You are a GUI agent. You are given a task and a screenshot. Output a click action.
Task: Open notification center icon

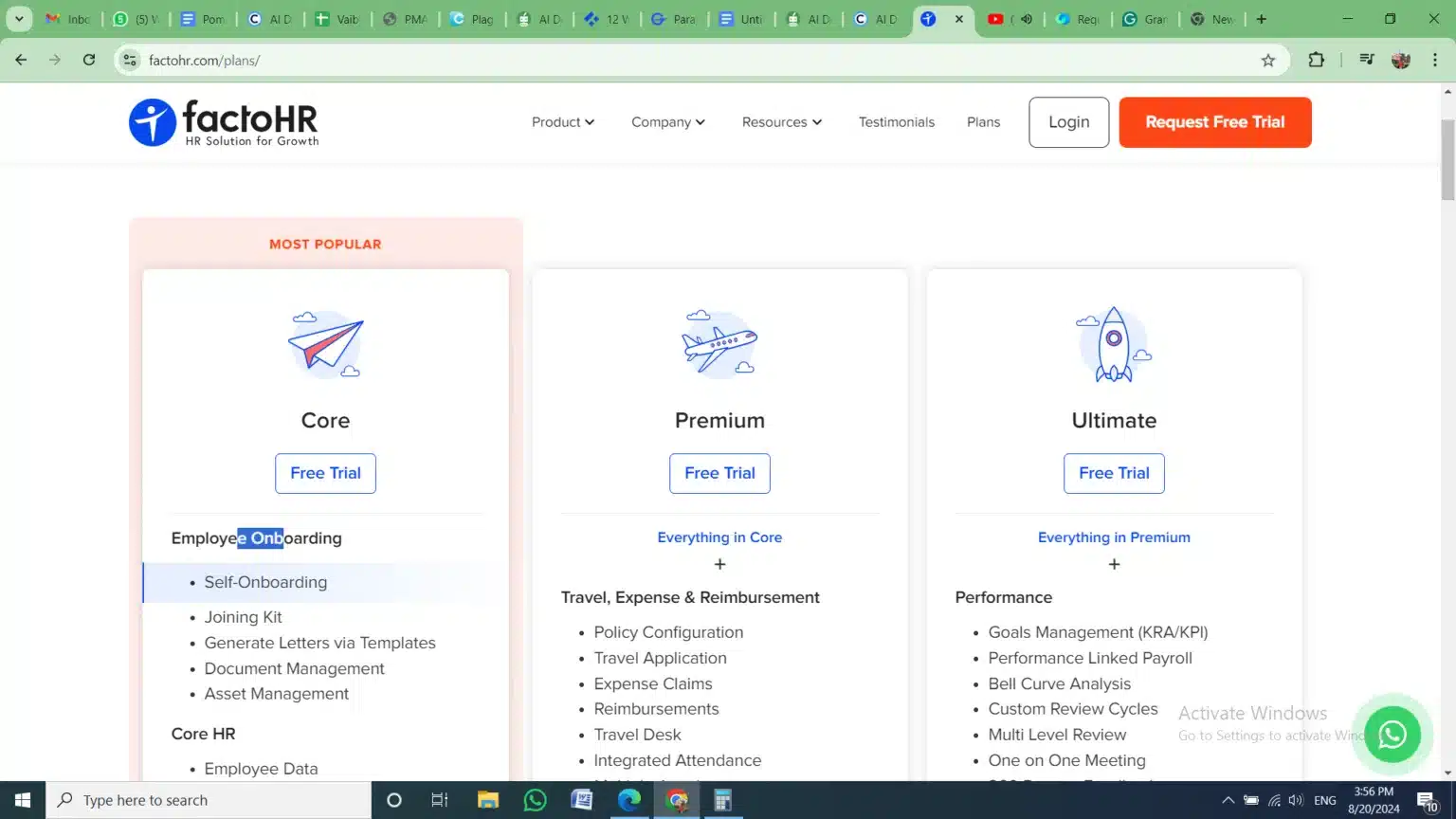coord(1429,801)
